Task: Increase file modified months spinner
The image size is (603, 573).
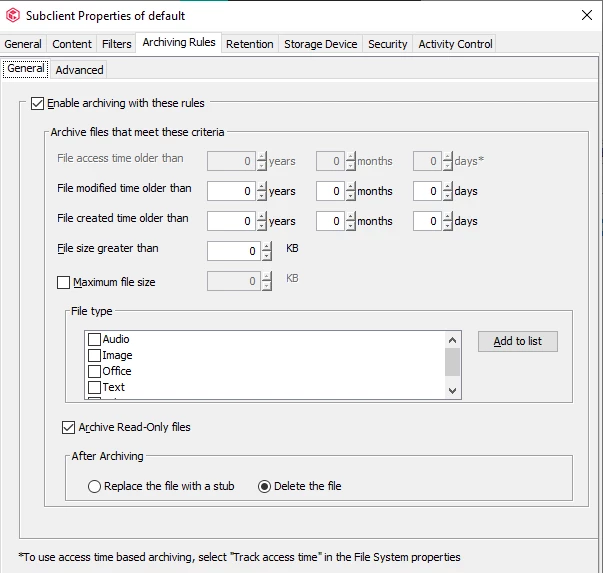Action: (x=351, y=186)
